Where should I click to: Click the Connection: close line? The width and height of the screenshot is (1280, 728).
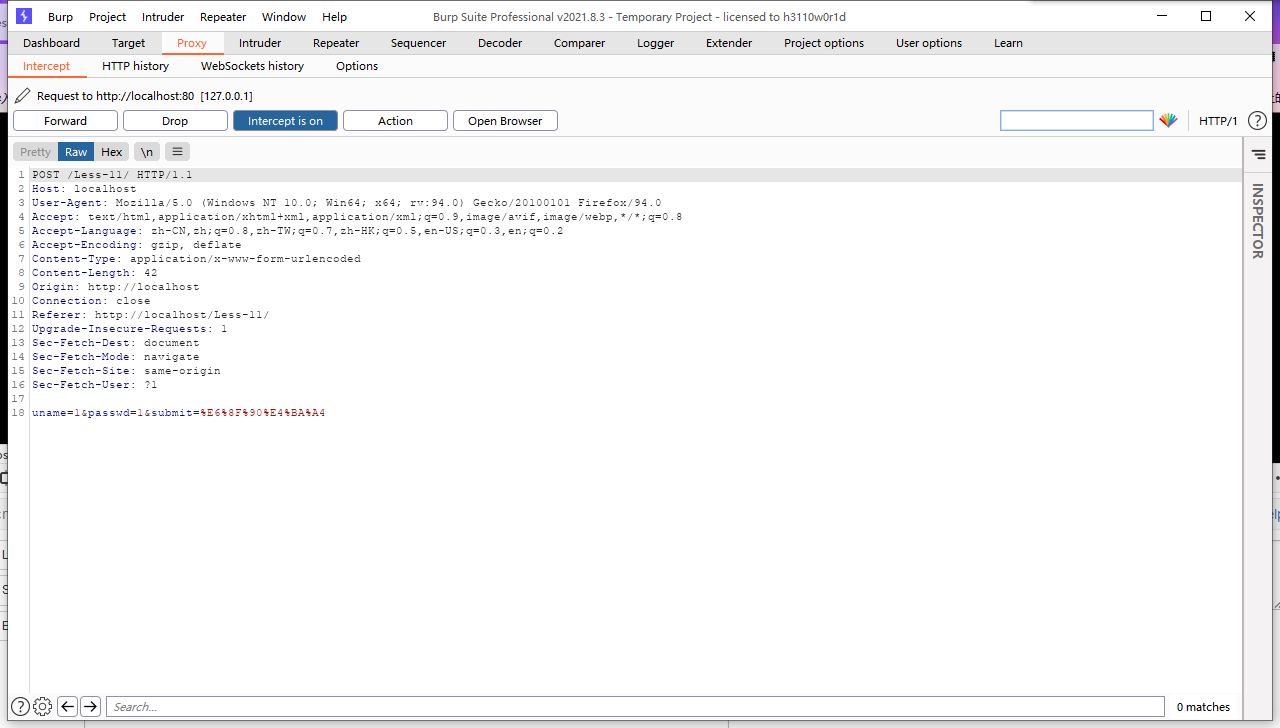tap(91, 301)
